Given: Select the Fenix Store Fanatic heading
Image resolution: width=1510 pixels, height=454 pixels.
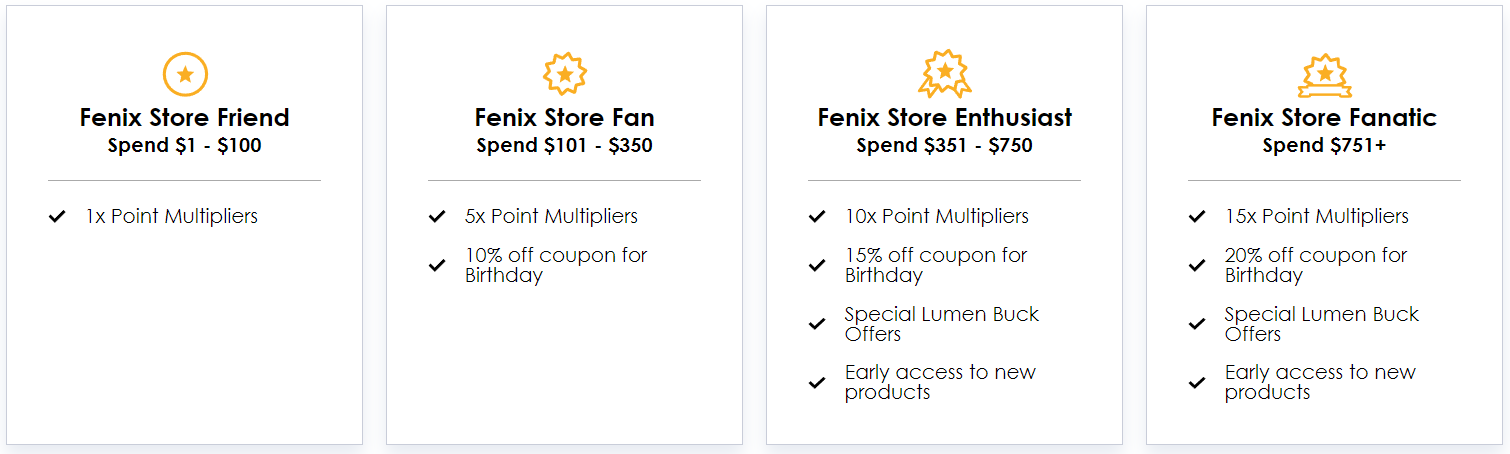Looking at the screenshot, I should coord(1325,117).
